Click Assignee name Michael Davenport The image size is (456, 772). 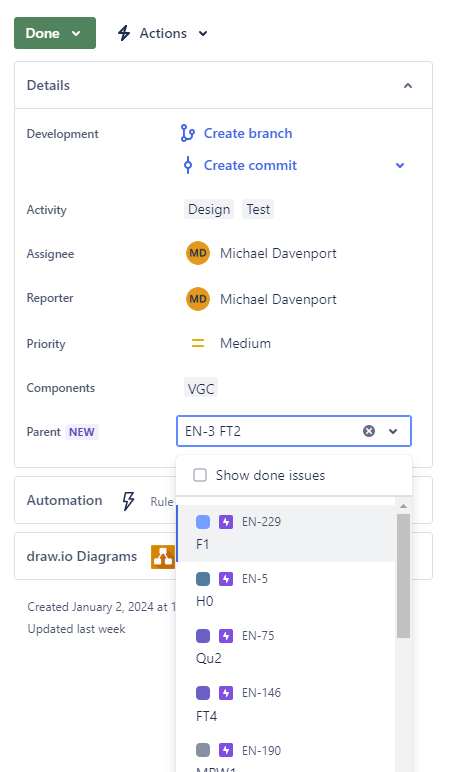coord(278,253)
